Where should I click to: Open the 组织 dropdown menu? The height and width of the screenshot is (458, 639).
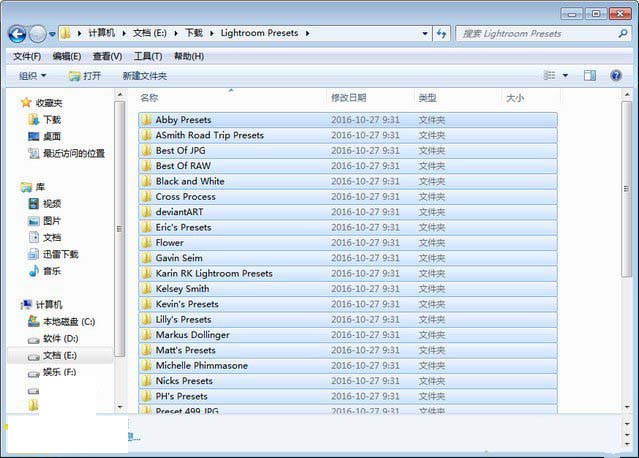click(x=33, y=76)
